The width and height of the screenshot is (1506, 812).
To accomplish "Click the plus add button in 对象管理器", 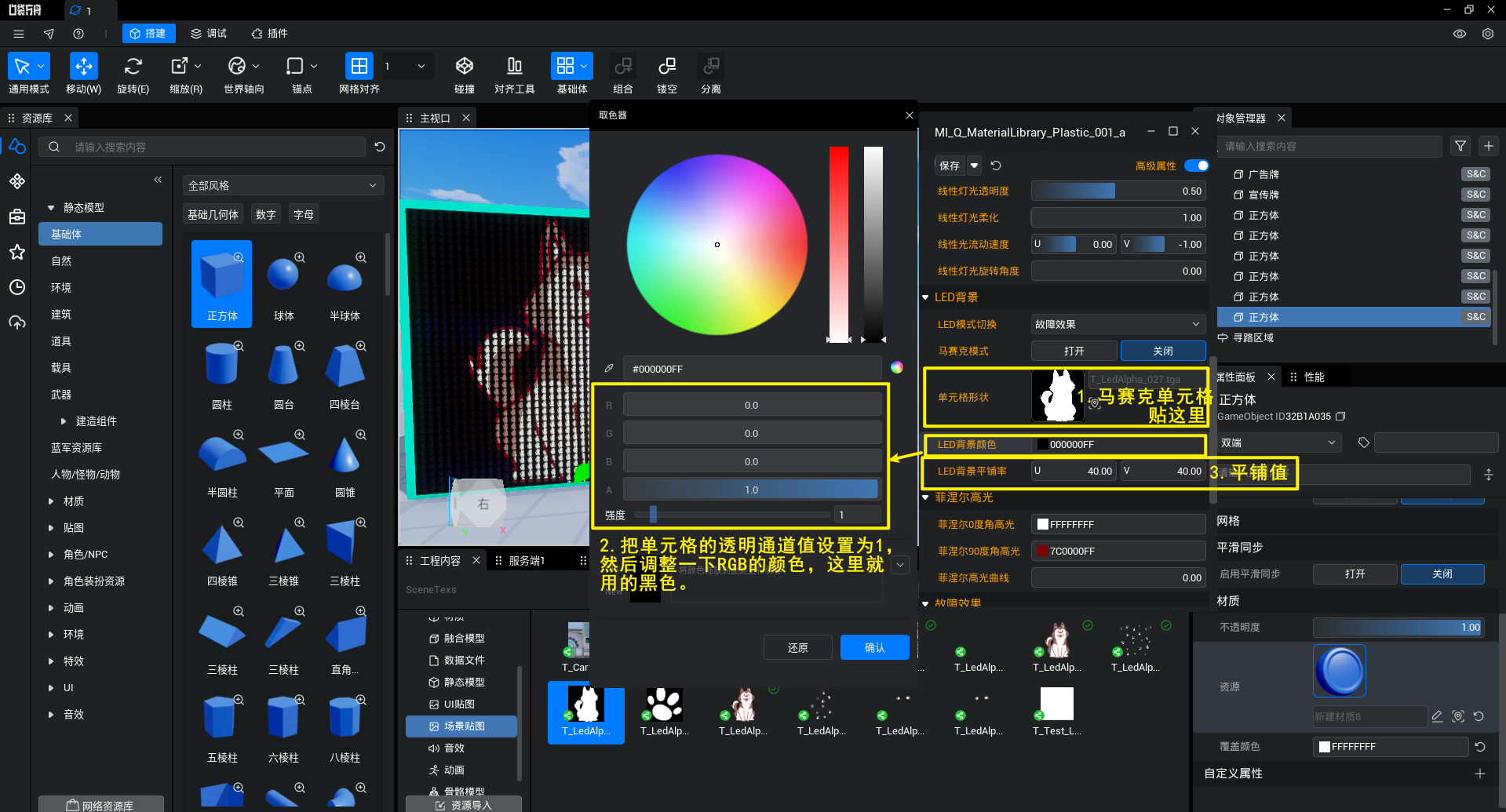I will click(1489, 146).
